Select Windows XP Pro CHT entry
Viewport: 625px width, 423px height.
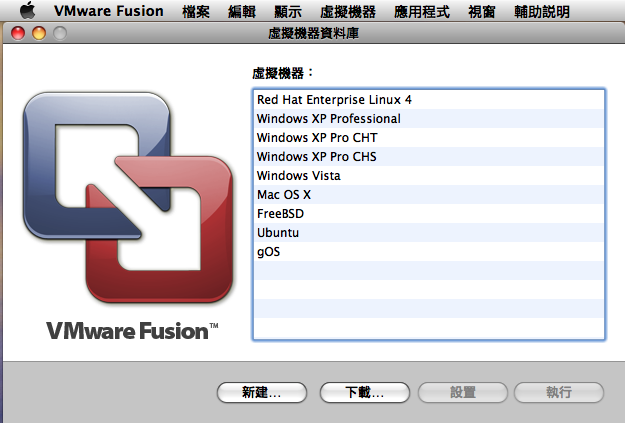429,138
